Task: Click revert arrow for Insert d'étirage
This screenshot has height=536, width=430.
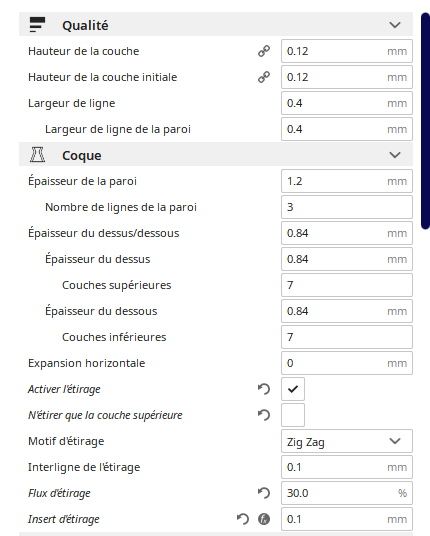Action: pyautogui.click(x=242, y=519)
